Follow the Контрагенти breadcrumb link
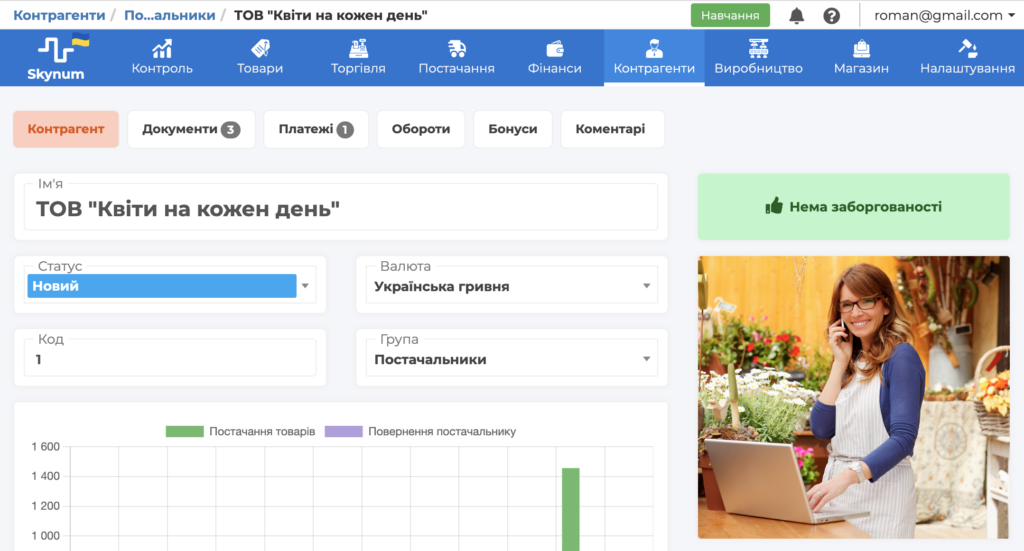 pos(59,15)
